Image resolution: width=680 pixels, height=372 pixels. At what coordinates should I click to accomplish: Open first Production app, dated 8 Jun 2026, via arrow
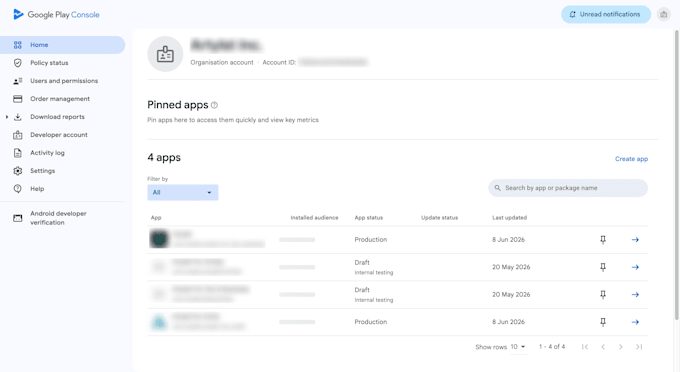(x=635, y=239)
